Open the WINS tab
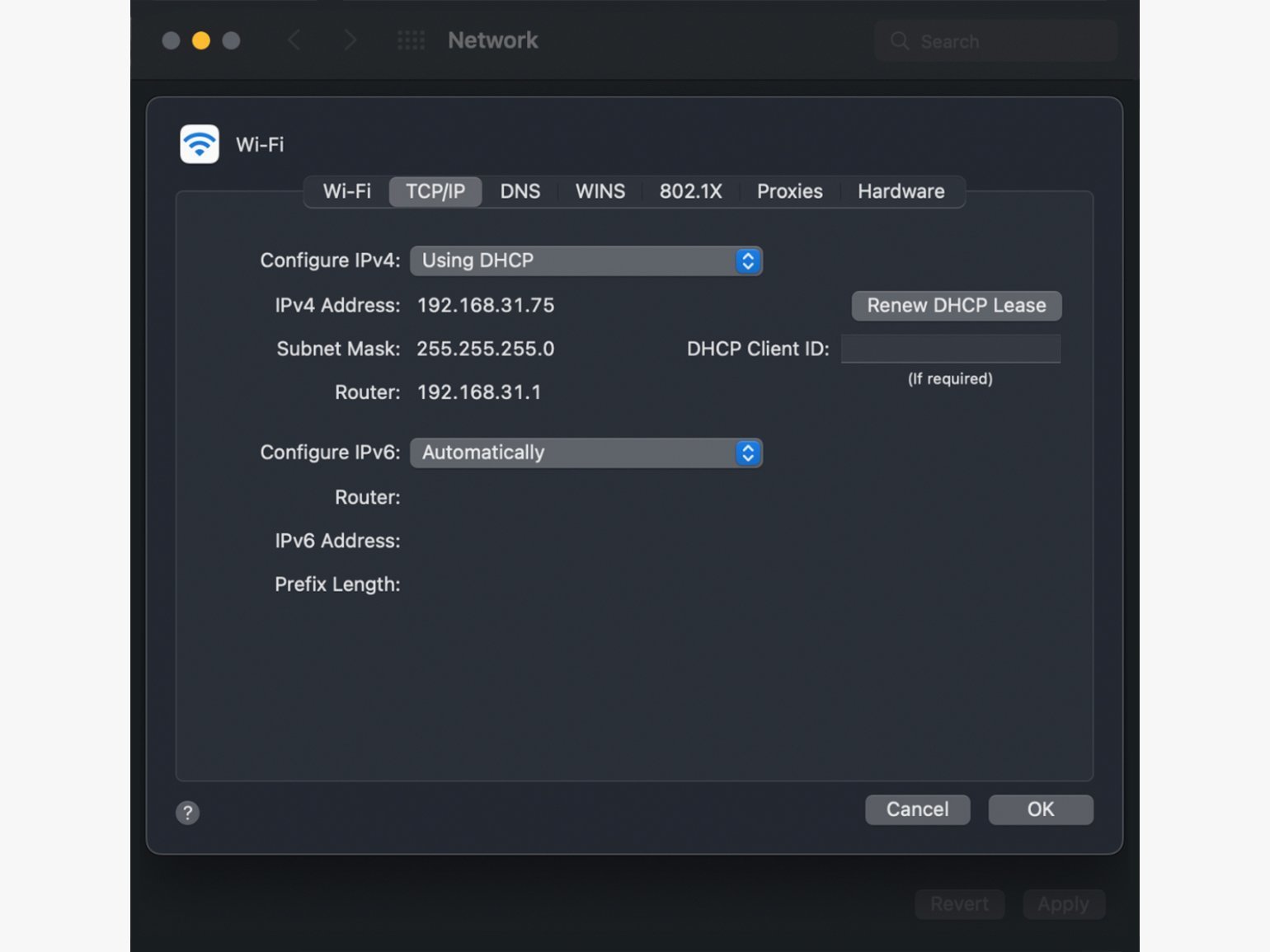The image size is (1270, 952). 600,191
